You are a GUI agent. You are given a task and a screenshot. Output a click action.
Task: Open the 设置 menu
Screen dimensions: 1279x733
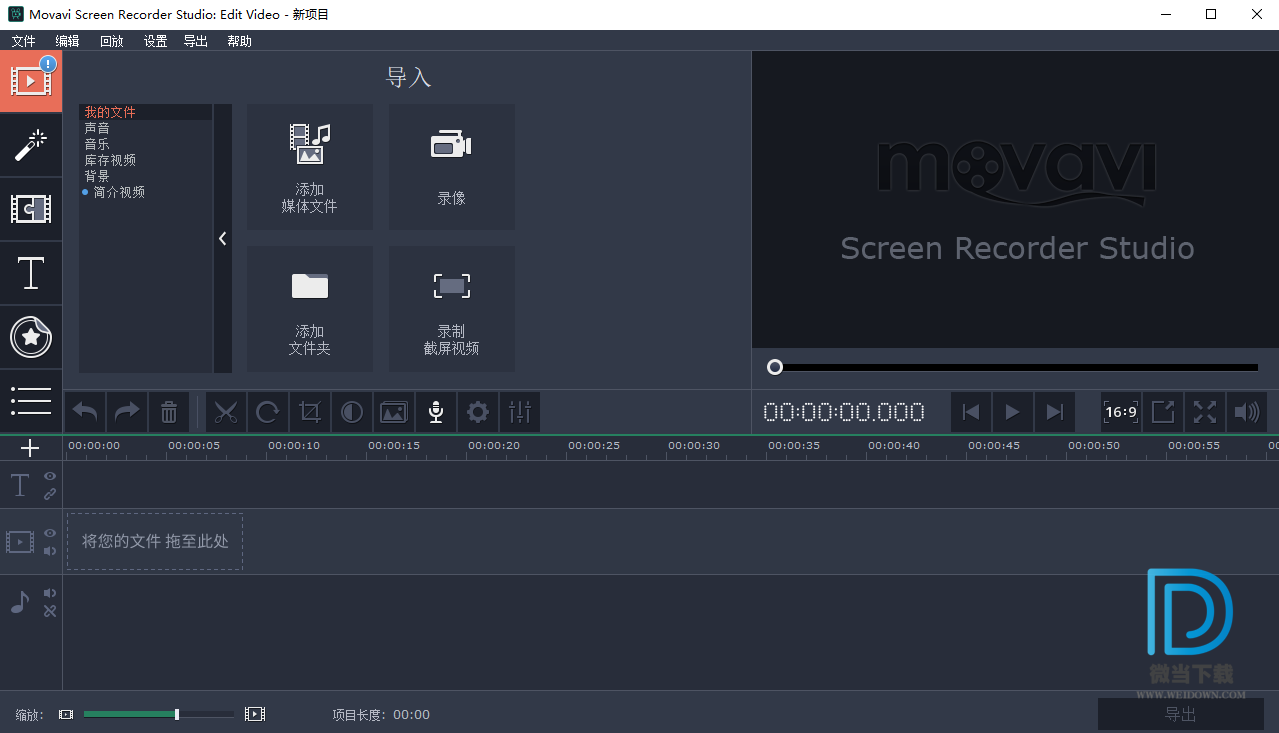pyautogui.click(x=155, y=41)
